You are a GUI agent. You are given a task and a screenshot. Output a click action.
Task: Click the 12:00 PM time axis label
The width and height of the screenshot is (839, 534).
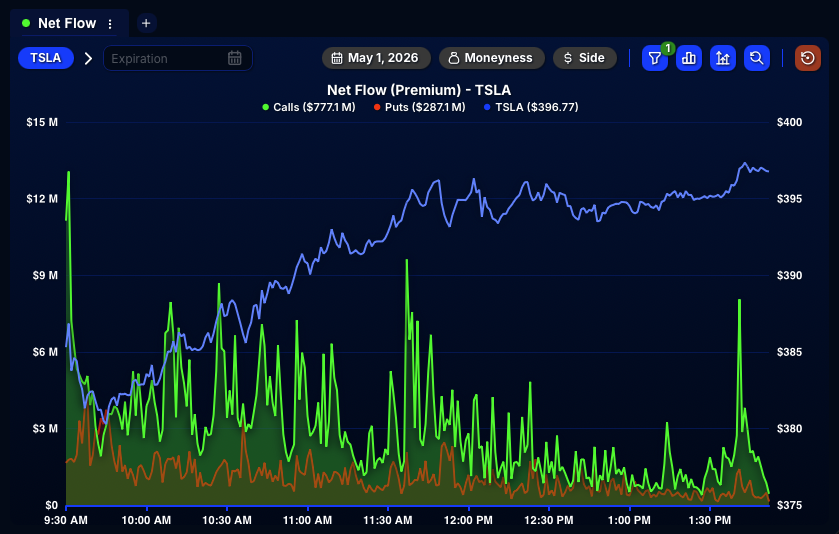click(468, 520)
